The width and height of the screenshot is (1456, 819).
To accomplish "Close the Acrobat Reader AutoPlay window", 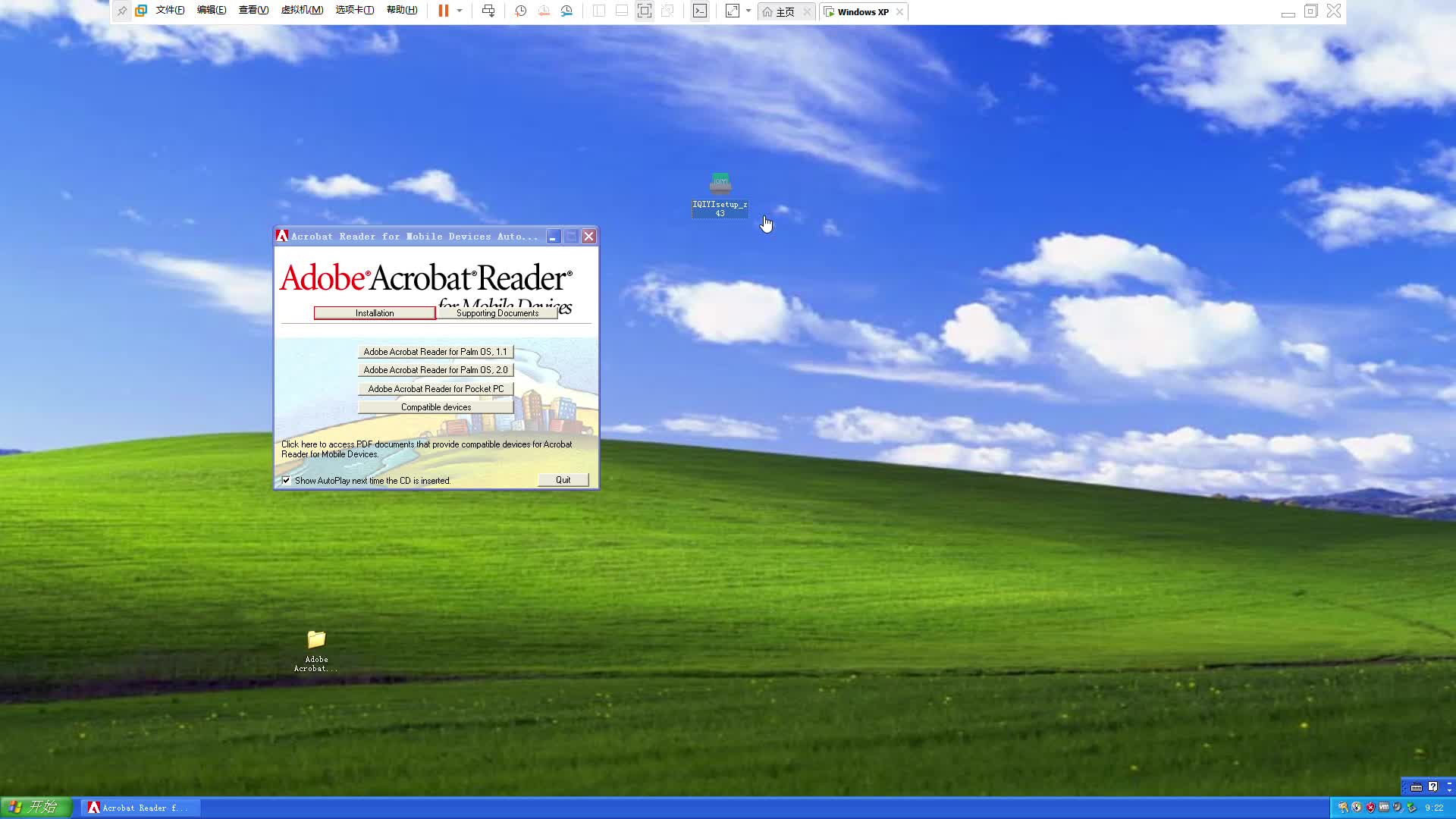I will tap(588, 237).
